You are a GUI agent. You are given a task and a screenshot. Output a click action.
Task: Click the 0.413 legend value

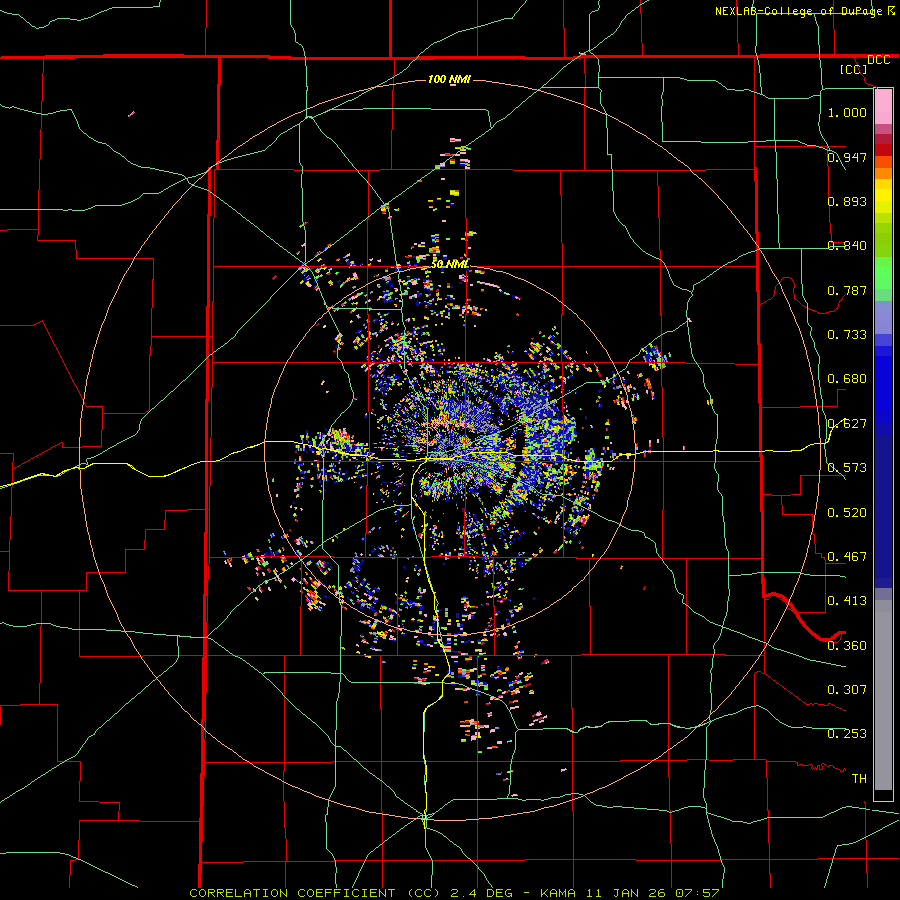pos(847,601)
